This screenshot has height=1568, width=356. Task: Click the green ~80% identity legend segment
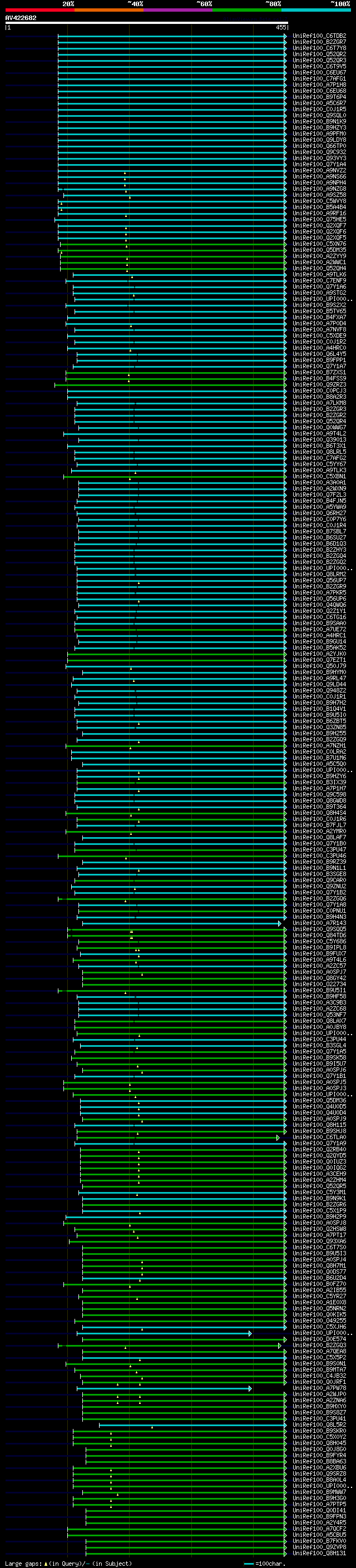(x=247, y=10)
